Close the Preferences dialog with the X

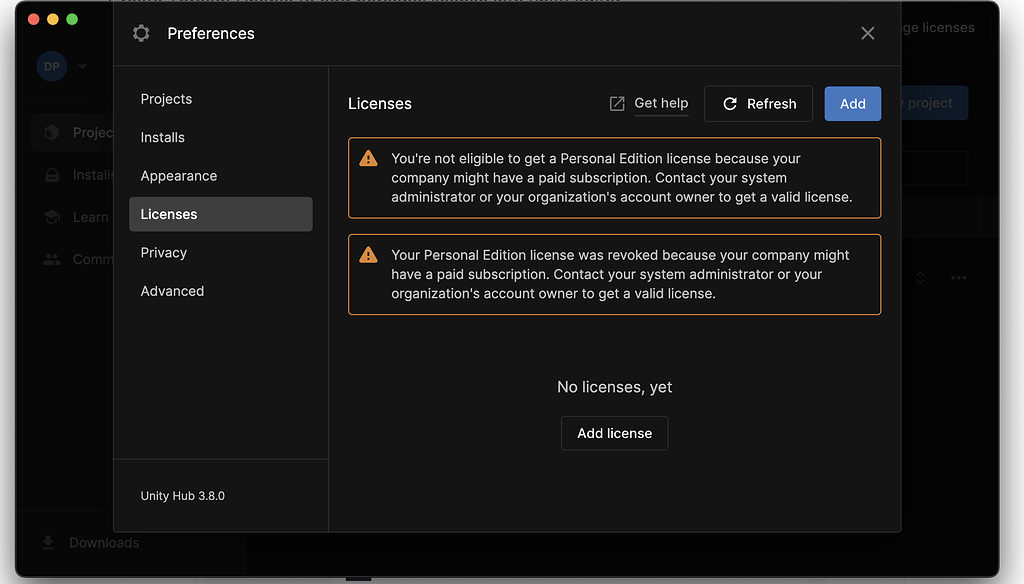[867, 33]
